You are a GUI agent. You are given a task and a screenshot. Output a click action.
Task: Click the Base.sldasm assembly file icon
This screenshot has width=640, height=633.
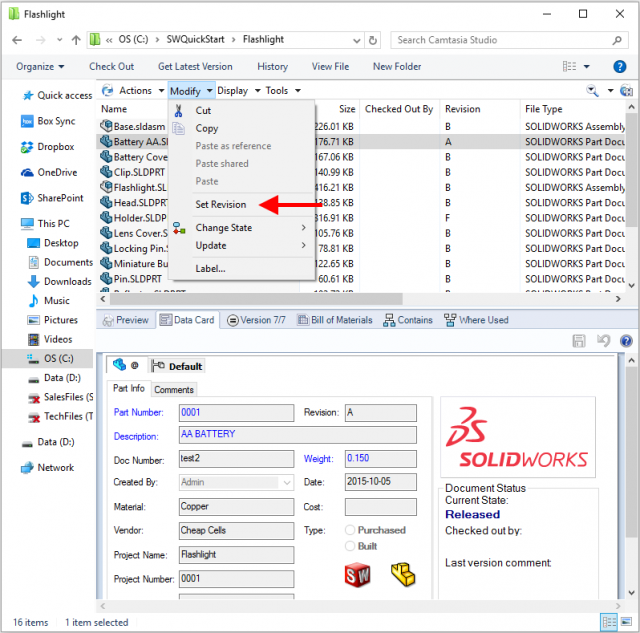pos(106,126)
